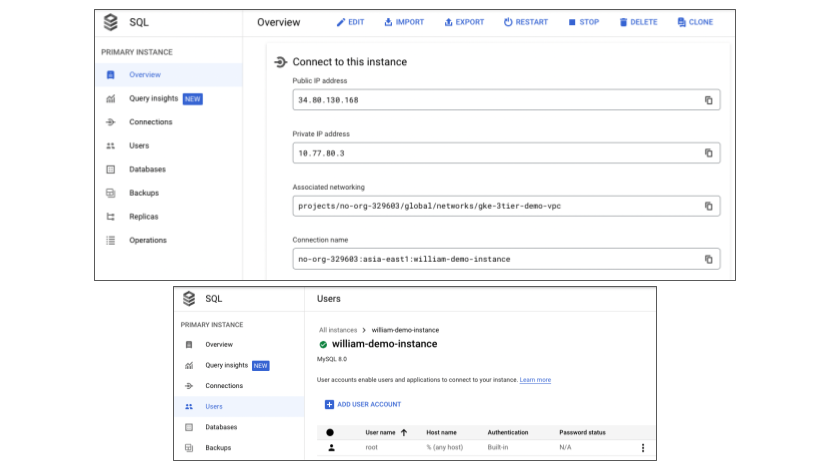830x470 pixels.
Task: Copy the associated networking path
Action: click(x=708, y=206)
